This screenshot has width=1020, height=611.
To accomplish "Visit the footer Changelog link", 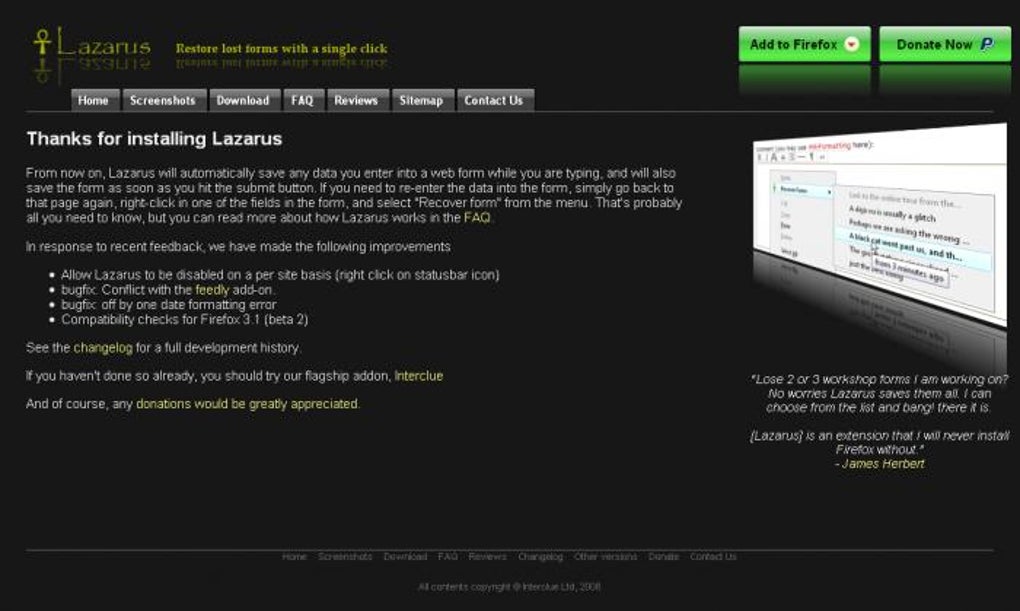I will point(541,557).
